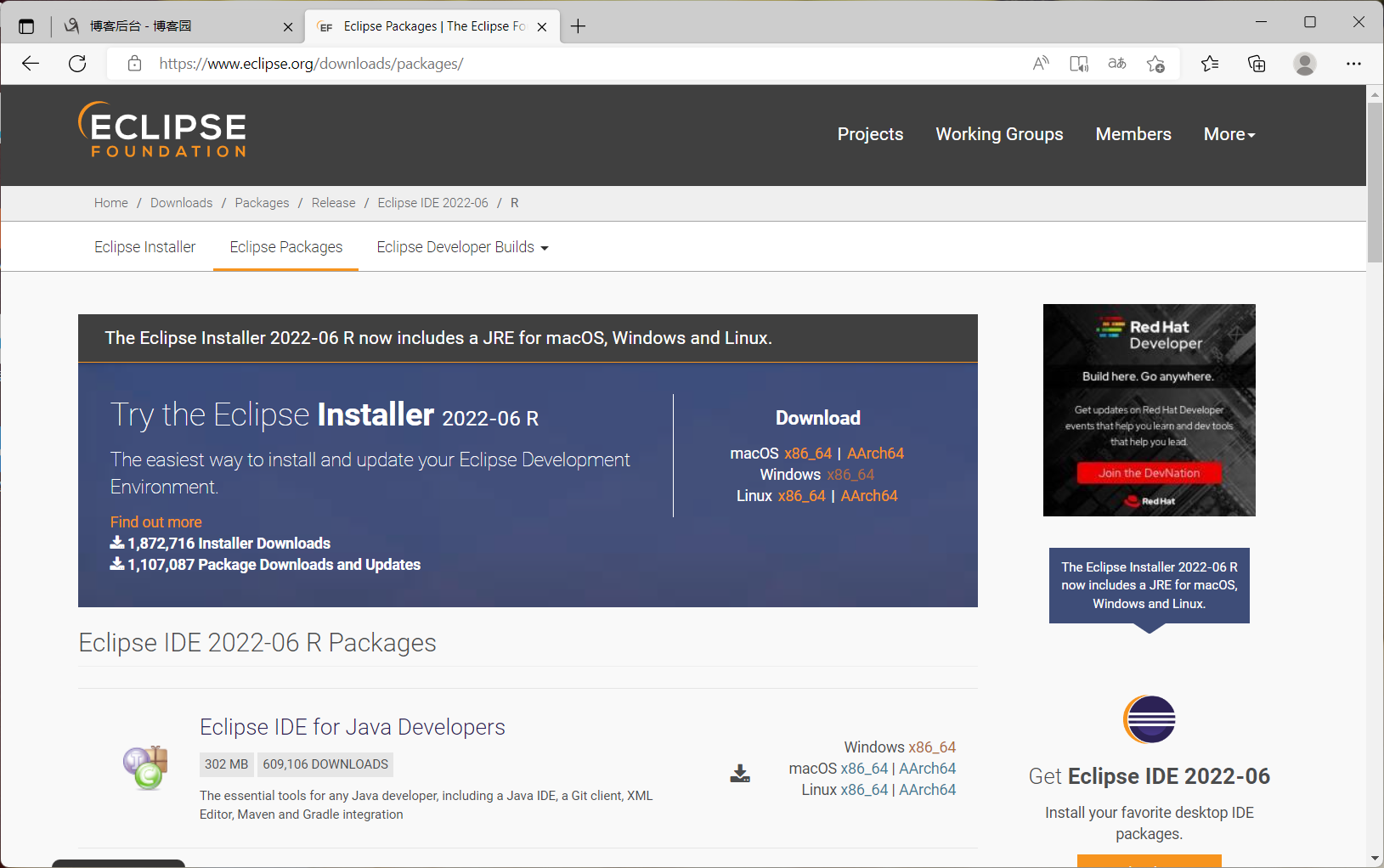The width and height of the screenshot is (1384, 868).
Task: Open browser Collections panel
Action: pos(1257,64)
